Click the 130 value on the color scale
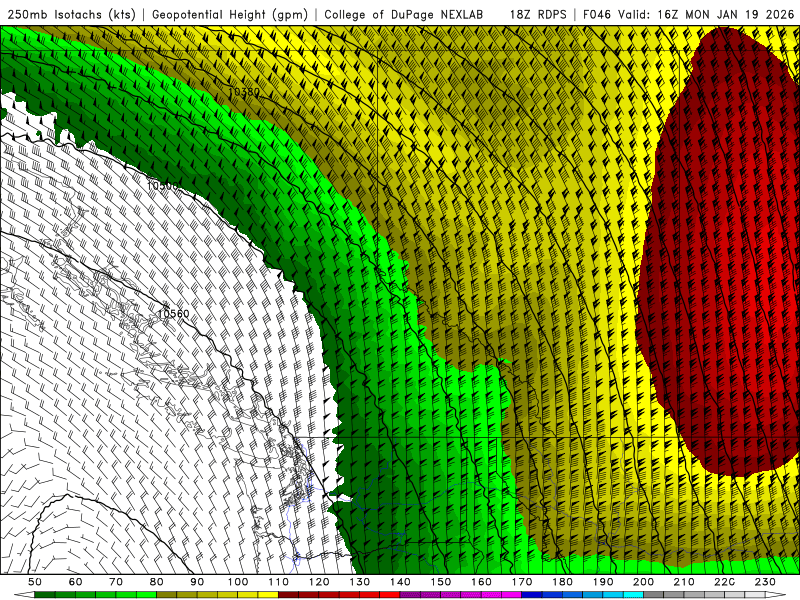This screenshot has height=600, width=800. coord(360,582)
